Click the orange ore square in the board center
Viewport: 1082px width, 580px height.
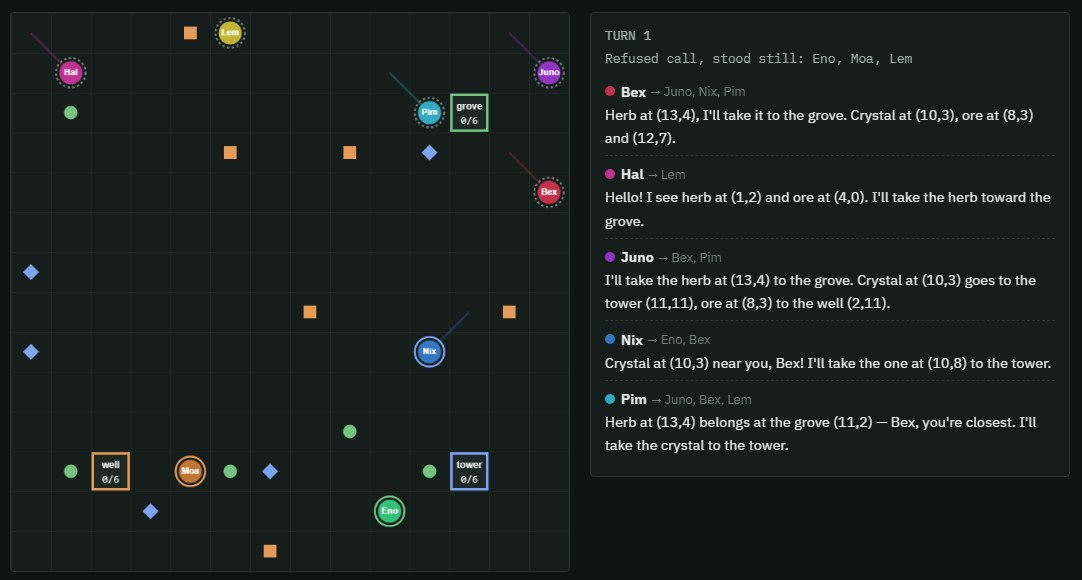310,312
